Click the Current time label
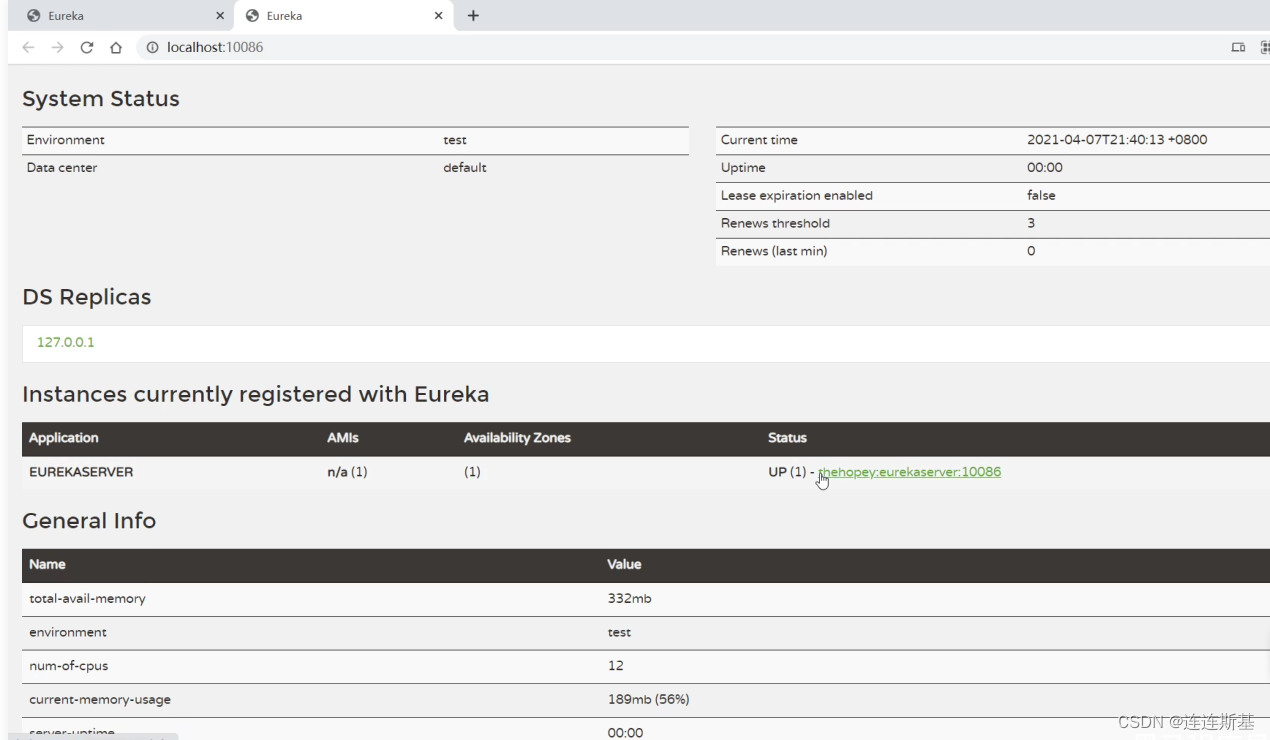Image resolution: width=1270 pixels, height=740 pixels. (x=759, y=140)
